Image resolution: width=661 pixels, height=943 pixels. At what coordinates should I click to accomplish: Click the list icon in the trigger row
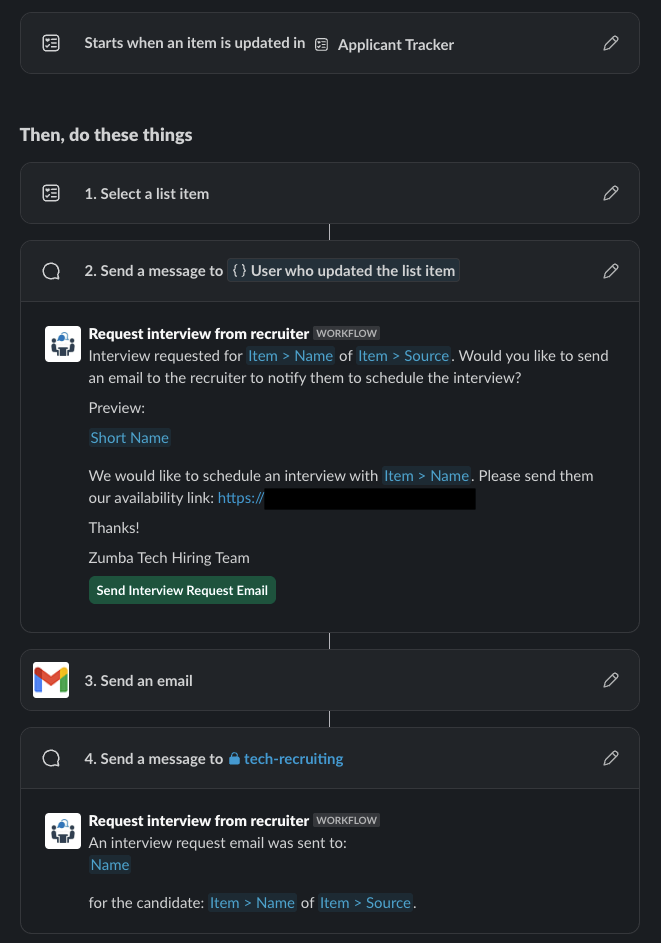[51, 43]
